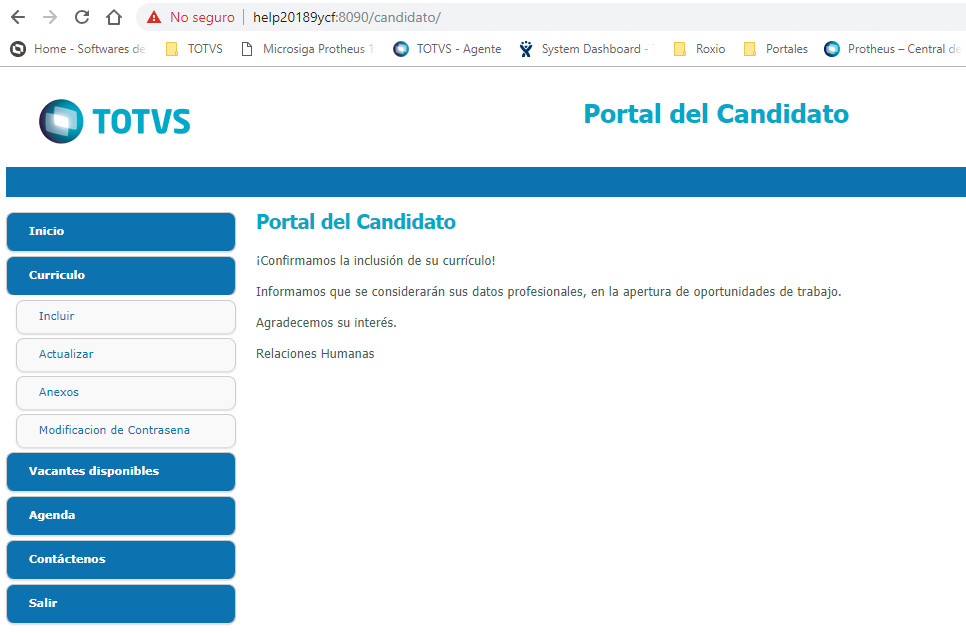Open the Portales bookmarks folder
Screen dimensions: 966x633
pyautogui.click(x=776, y=49)
